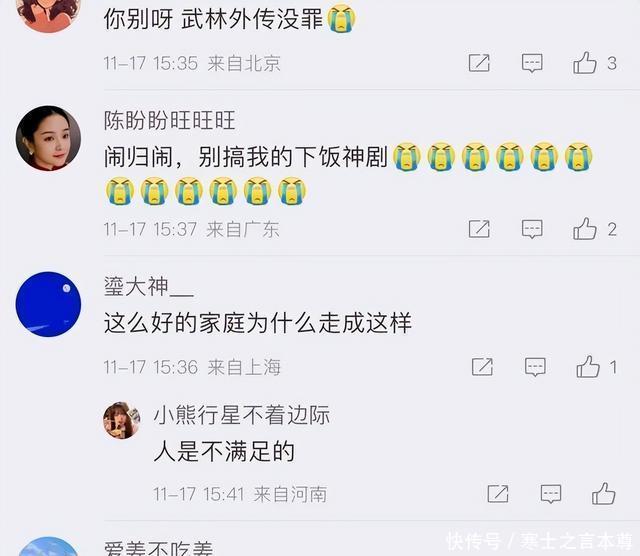Like the 武林外传没罪 comment
The width and height of the screenshot is (640, 556).
pos(585,62)
